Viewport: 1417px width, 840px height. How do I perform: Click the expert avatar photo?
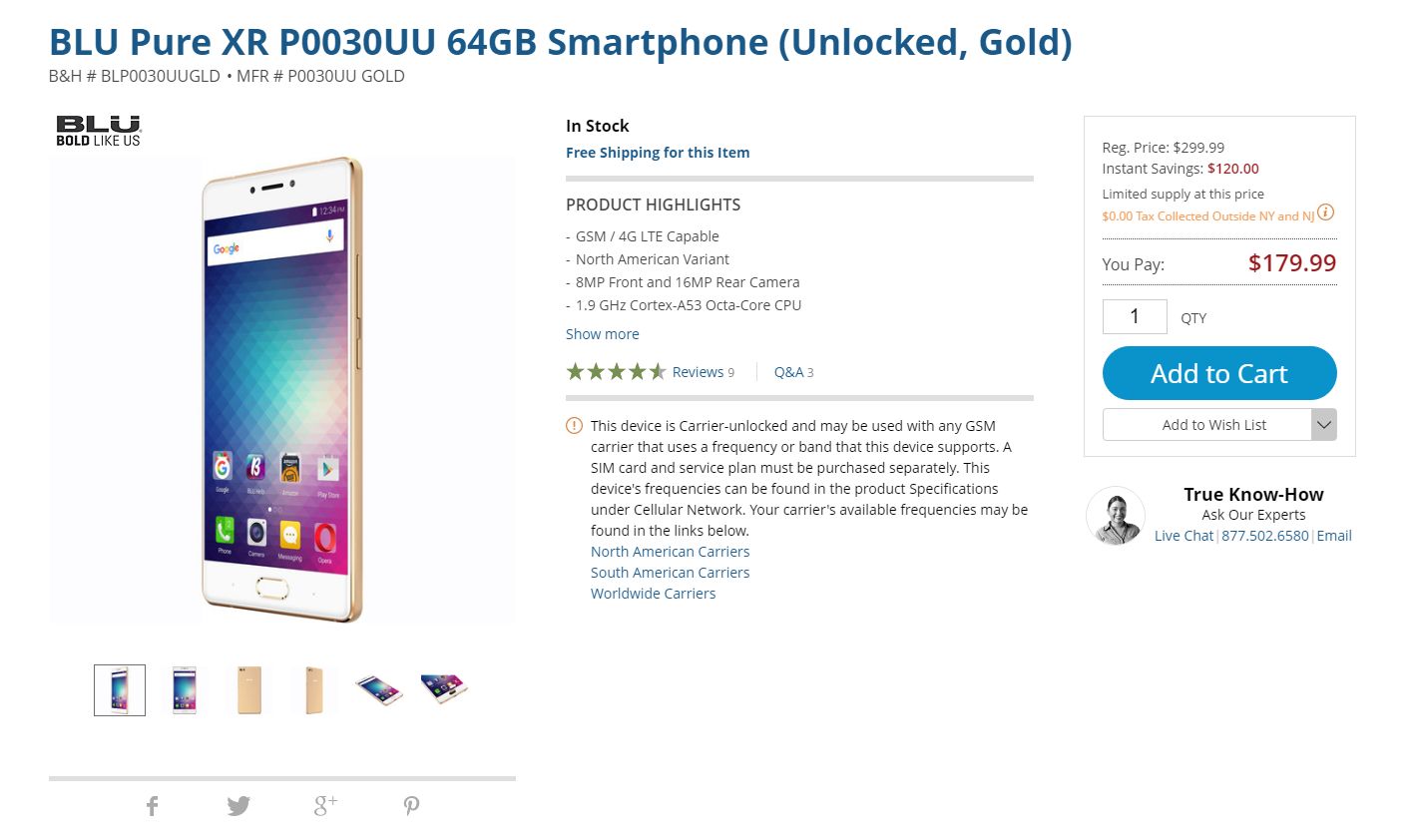(x=1115, y=516)
